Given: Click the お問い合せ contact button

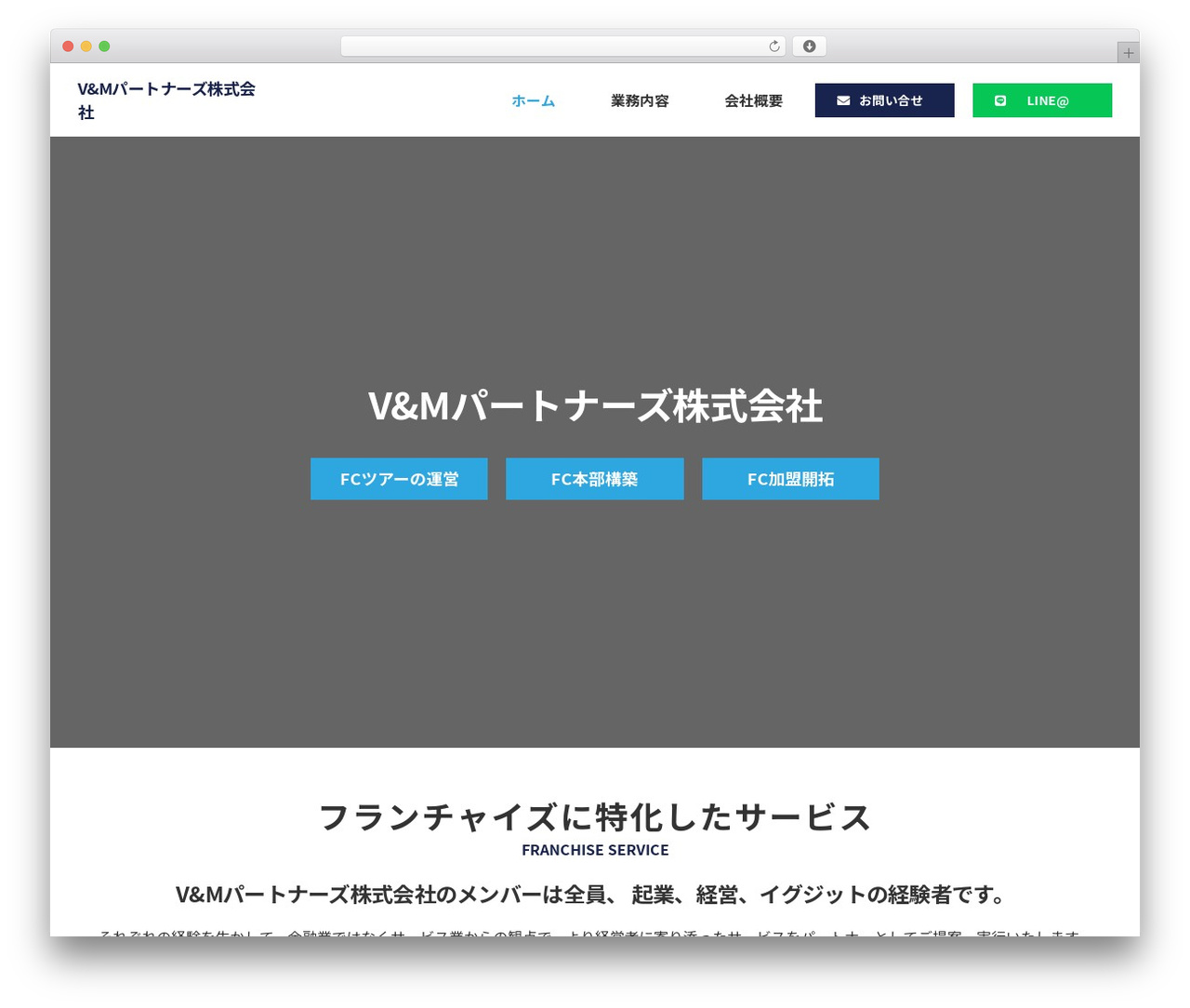Looking at the screenshot, I should [884, 100].
